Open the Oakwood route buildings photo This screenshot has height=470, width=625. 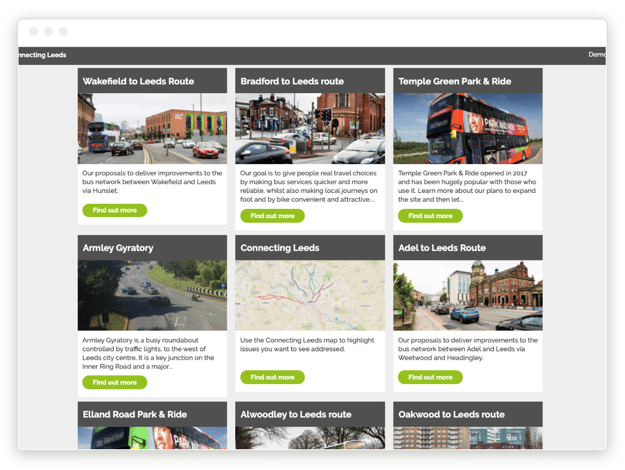[468, 438]
